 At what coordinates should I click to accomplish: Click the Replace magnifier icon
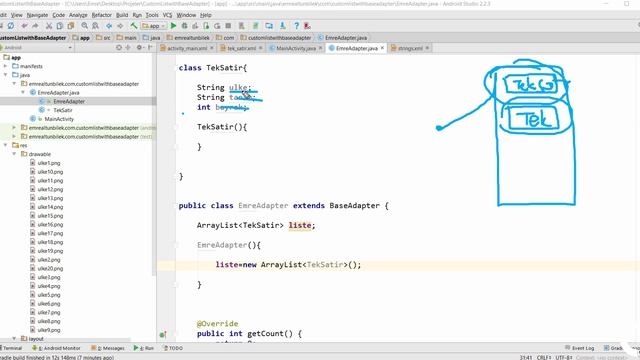coord(96,26)
